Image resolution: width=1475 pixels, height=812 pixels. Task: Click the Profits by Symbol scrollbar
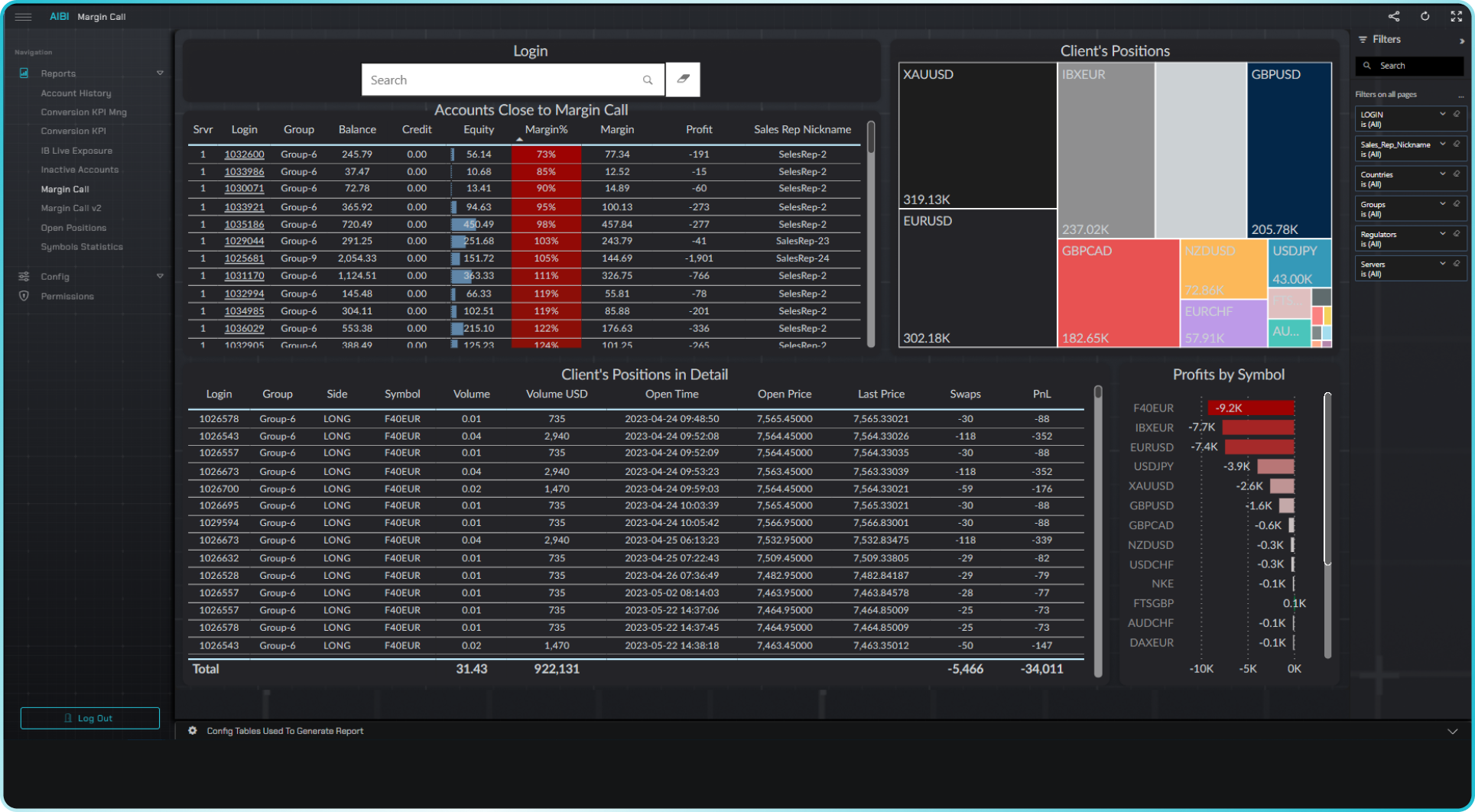(x=1327, y=479)
